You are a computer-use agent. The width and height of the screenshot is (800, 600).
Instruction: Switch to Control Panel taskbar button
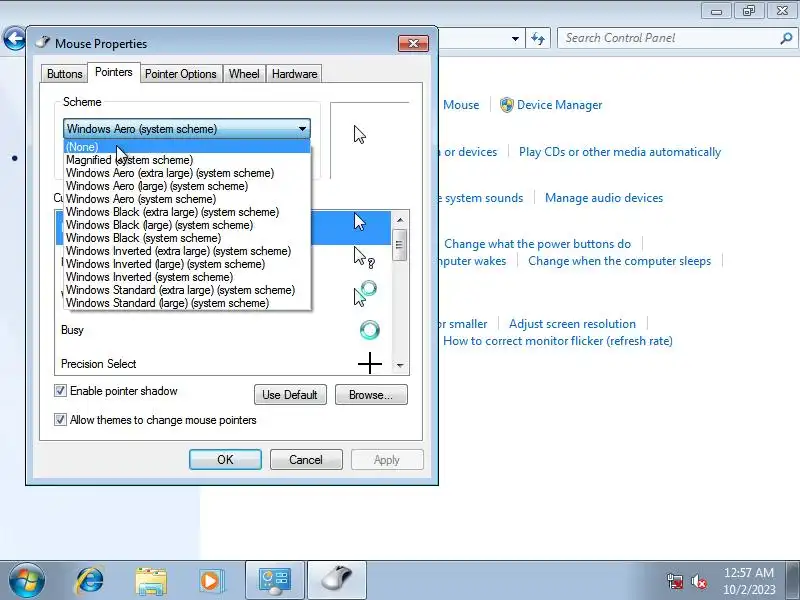point(275,581)
